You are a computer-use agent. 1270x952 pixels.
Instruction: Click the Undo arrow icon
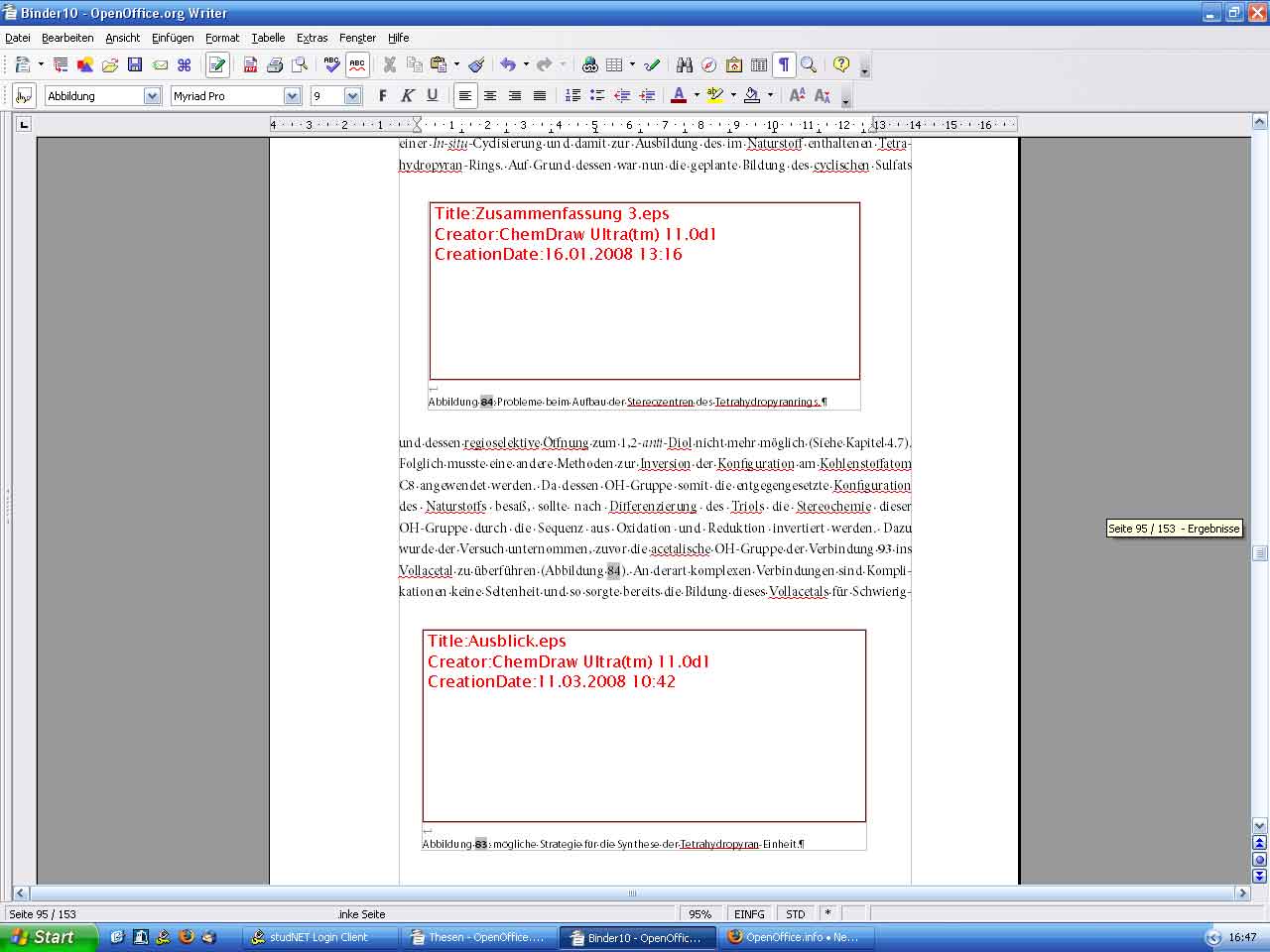point(508,64)
